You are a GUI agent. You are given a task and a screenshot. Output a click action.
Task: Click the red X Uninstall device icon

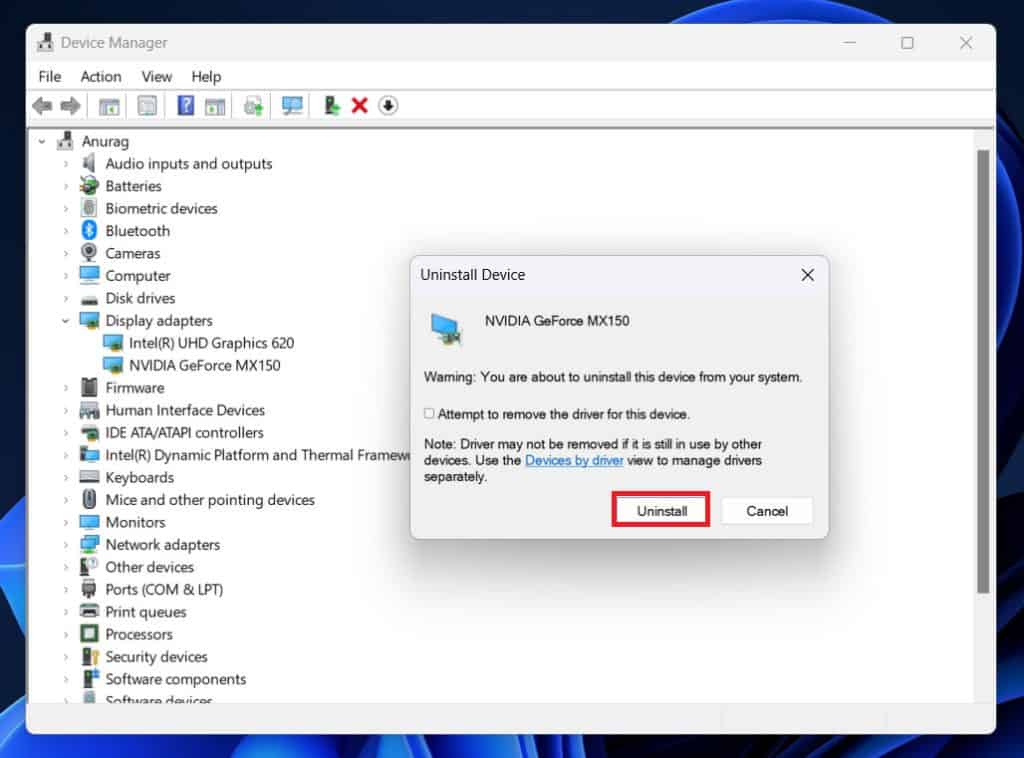pyautogui.click(x=360, y=105)
